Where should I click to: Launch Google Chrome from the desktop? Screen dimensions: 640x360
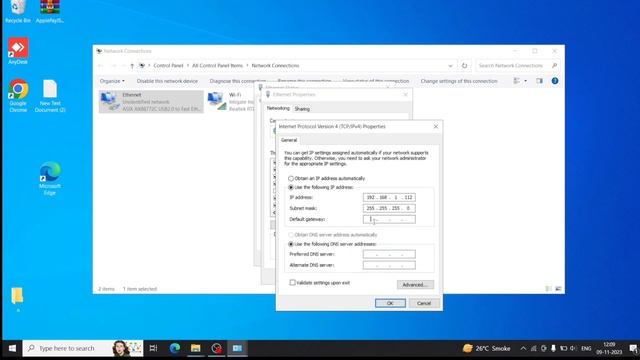coord(18,96)
